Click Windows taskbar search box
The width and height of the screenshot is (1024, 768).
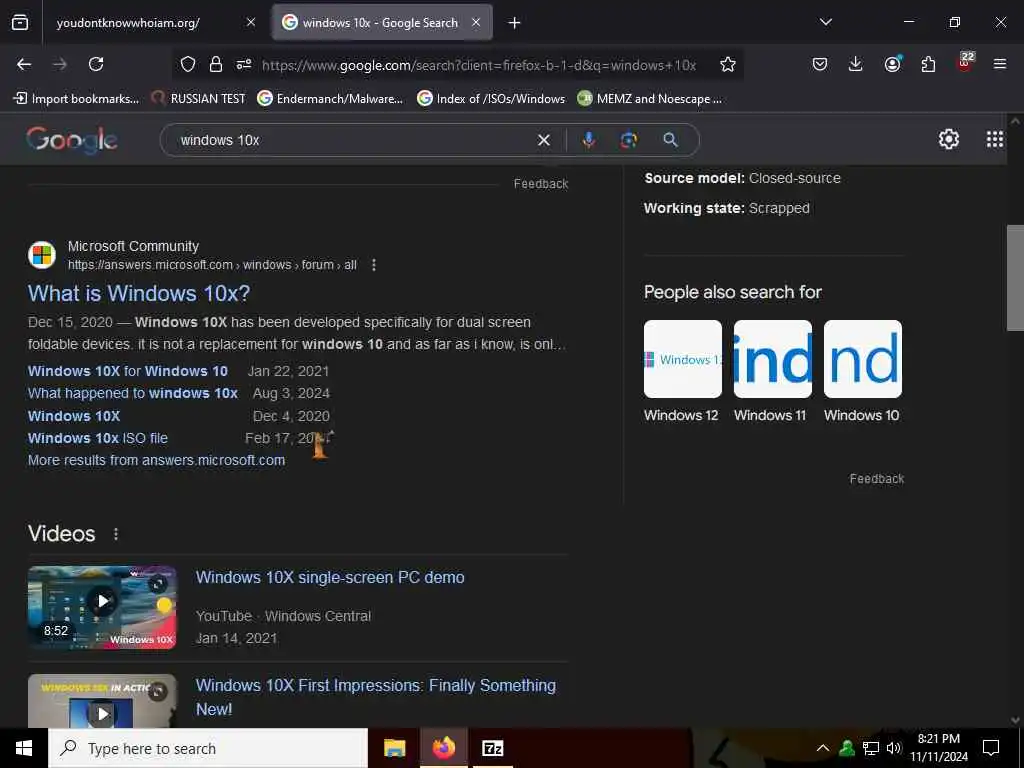click(x=208, y=748)
